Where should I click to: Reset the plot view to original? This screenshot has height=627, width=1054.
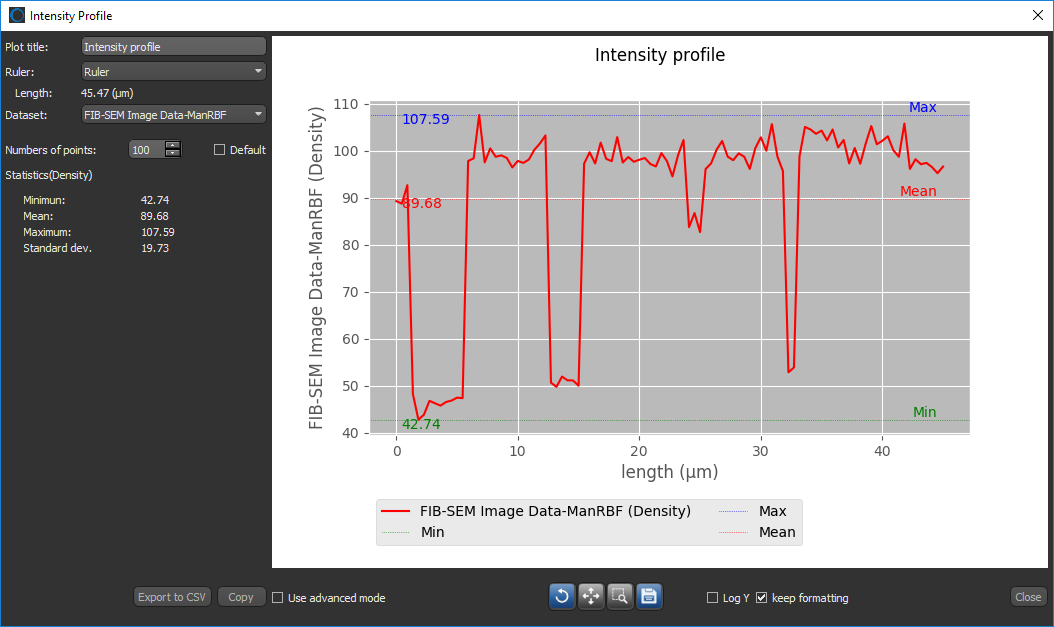[561, 596]
